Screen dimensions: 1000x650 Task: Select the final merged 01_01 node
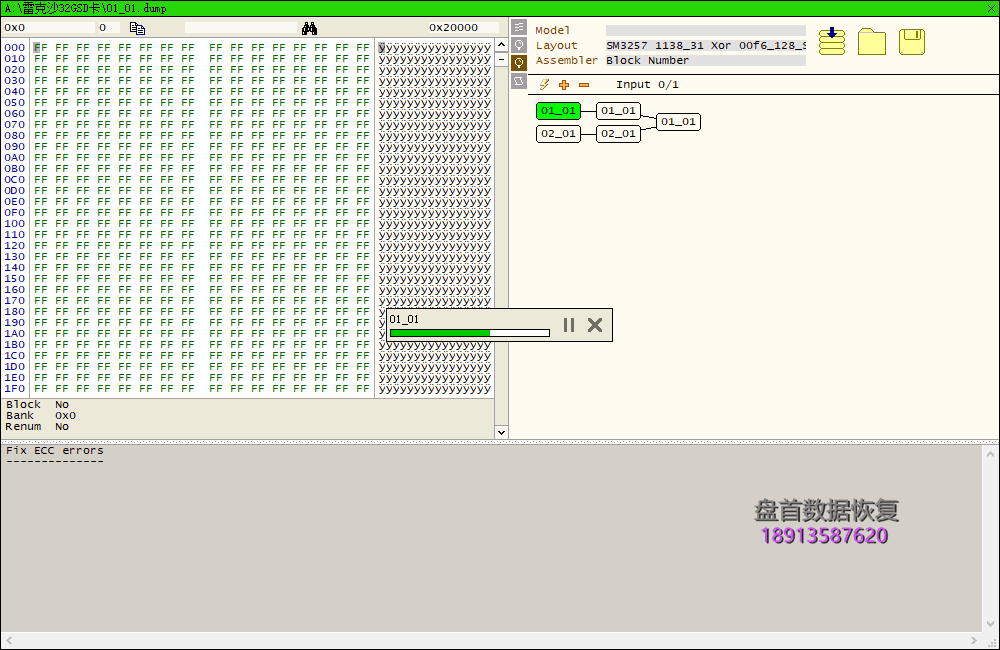(x=678, y=121)
